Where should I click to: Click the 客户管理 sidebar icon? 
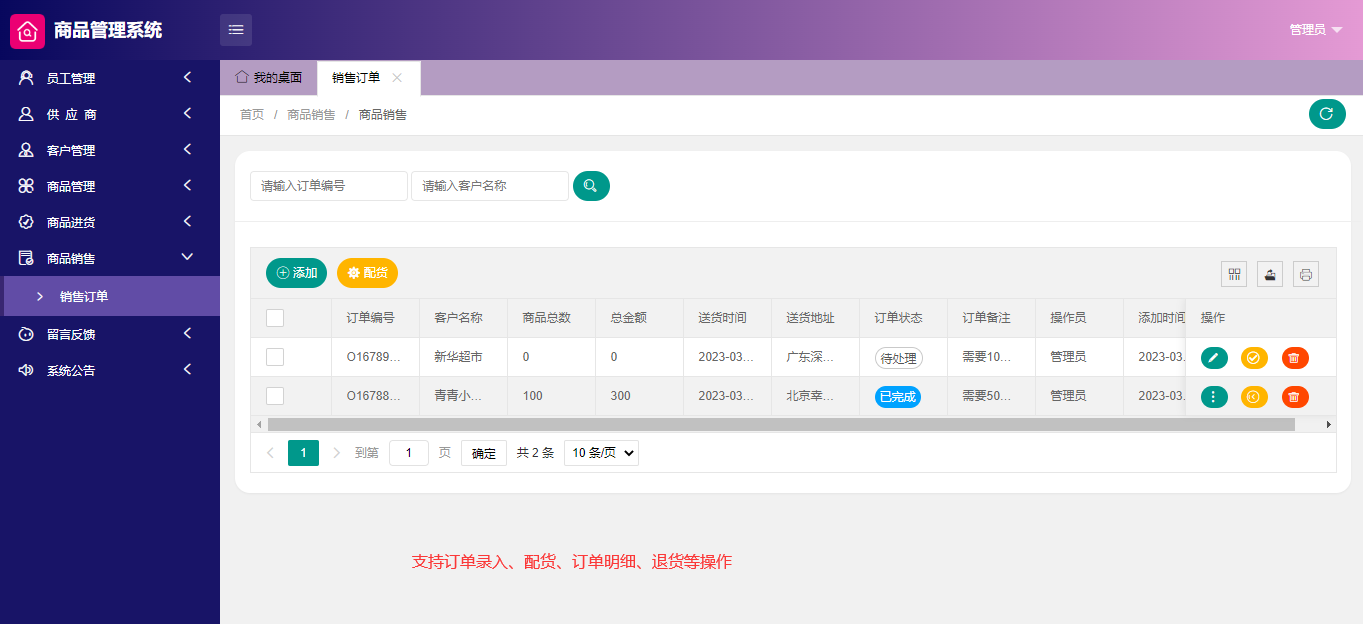pos(26,150)
